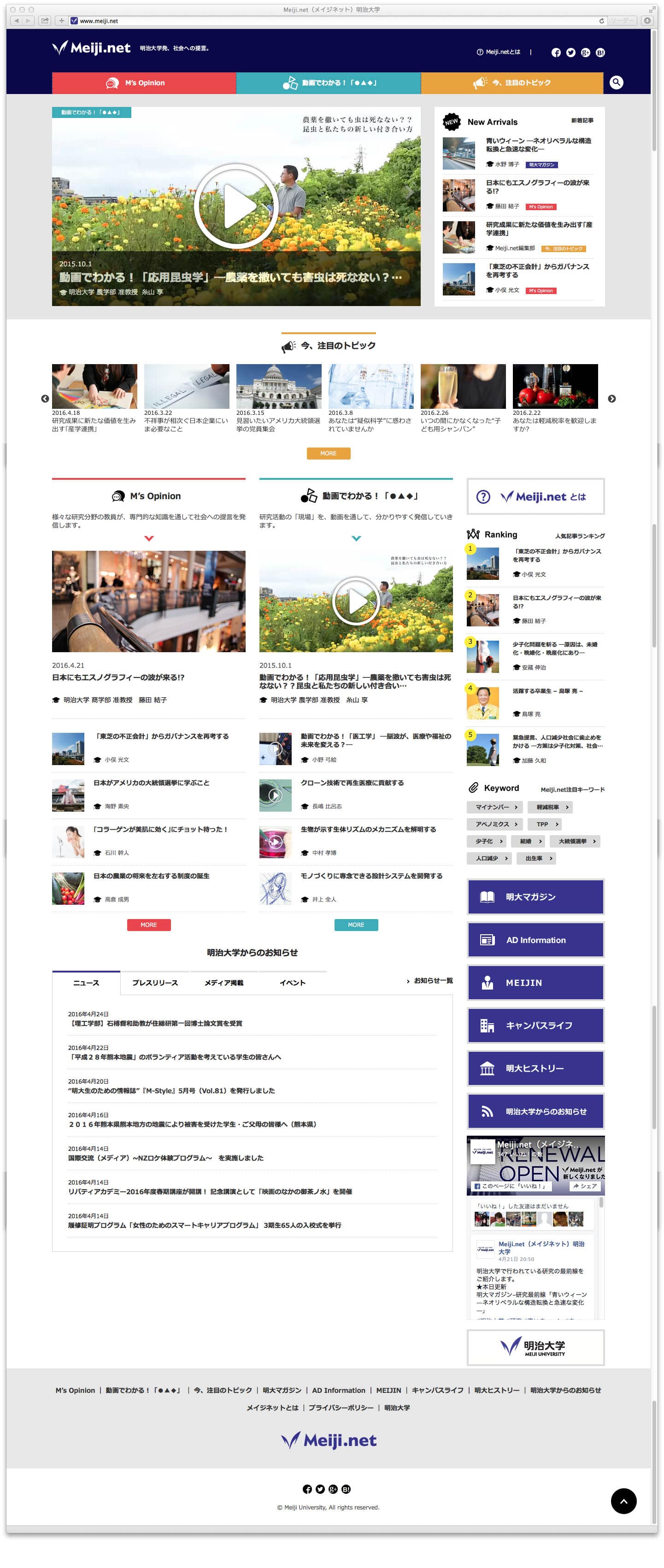Select the ニュース tab in the notices section
This screenshot has height=1568, width=664.
pyautogui.click(x=86, y=983)
